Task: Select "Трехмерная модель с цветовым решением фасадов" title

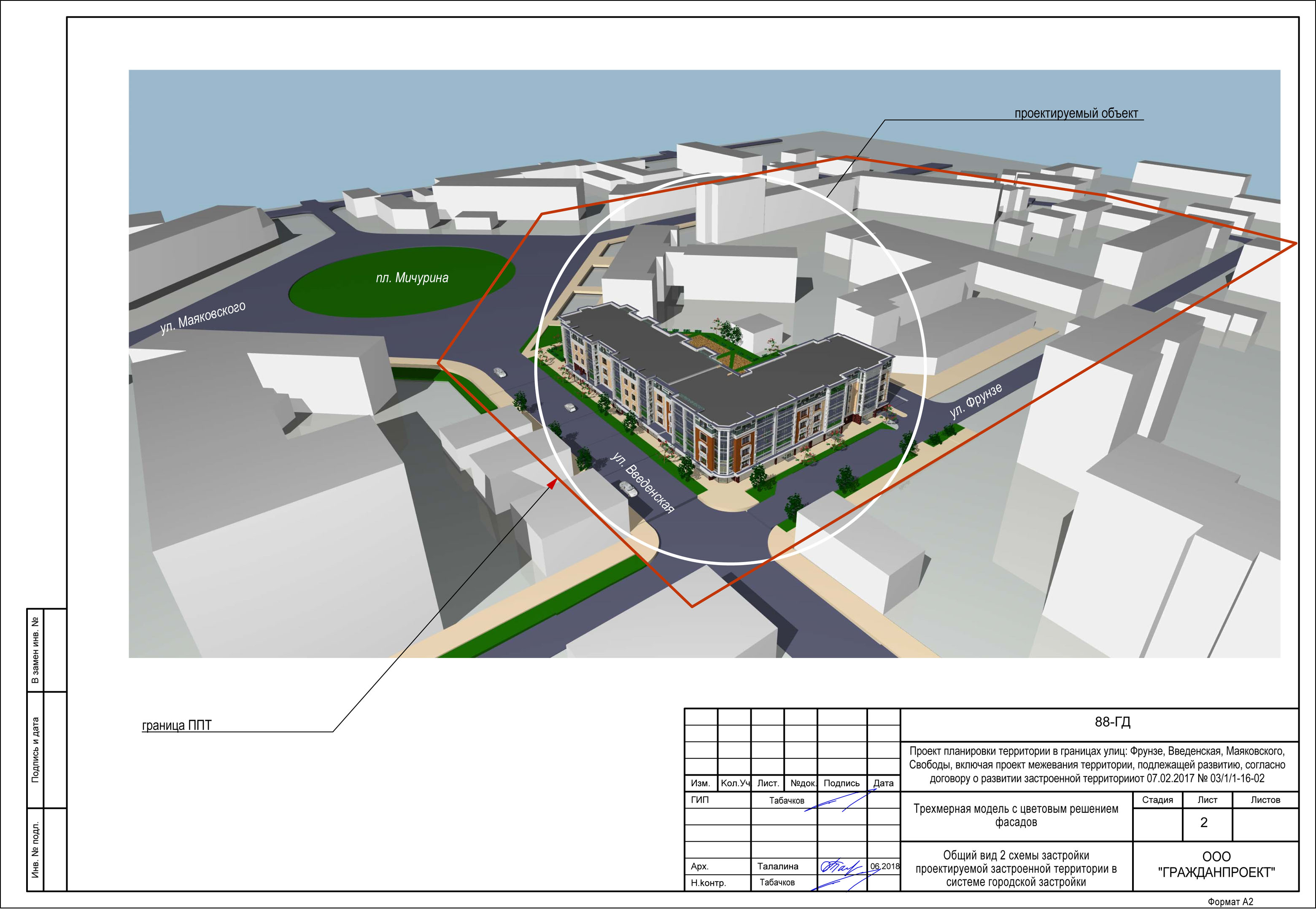Action: click(1016, 816)
